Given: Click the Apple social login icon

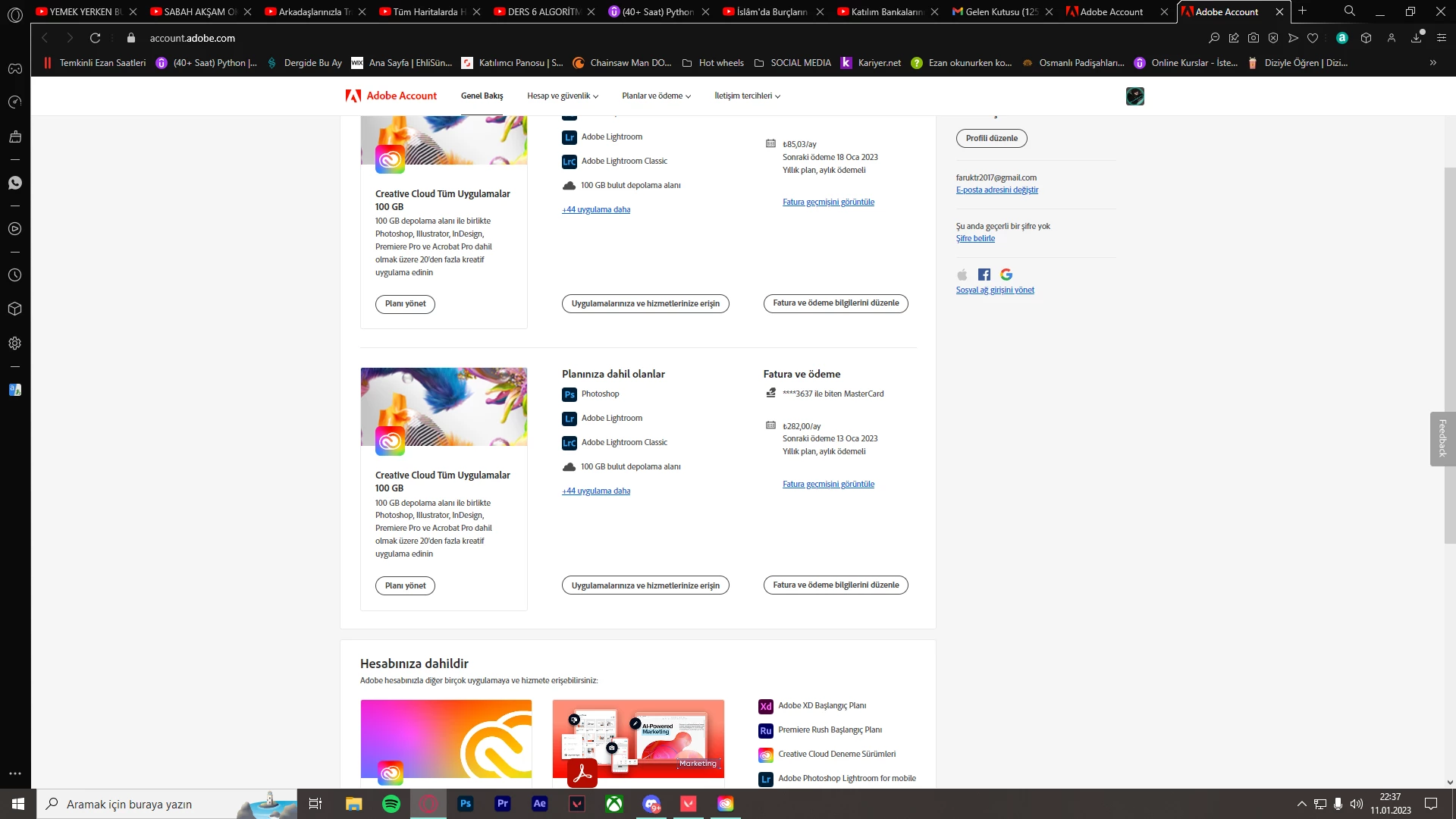Looking at the screenshot, I should 962,275.
